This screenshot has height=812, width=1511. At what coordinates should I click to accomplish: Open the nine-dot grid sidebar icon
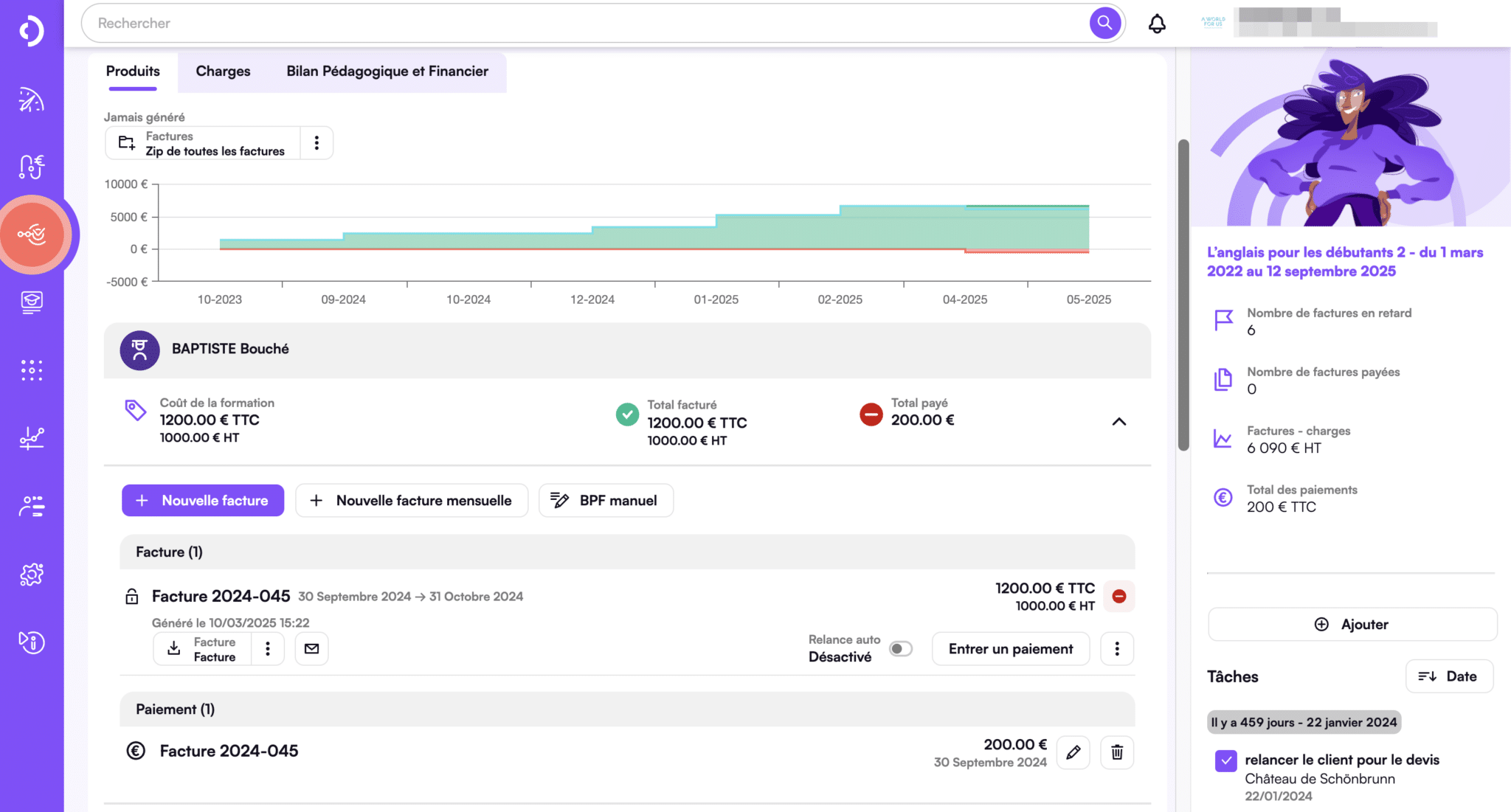tap(32, 370)
